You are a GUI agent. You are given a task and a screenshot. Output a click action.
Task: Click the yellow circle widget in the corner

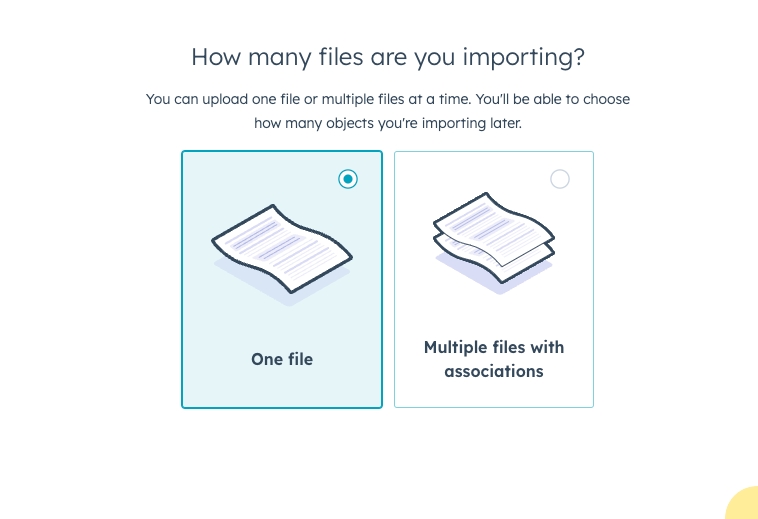coord(742,504)
